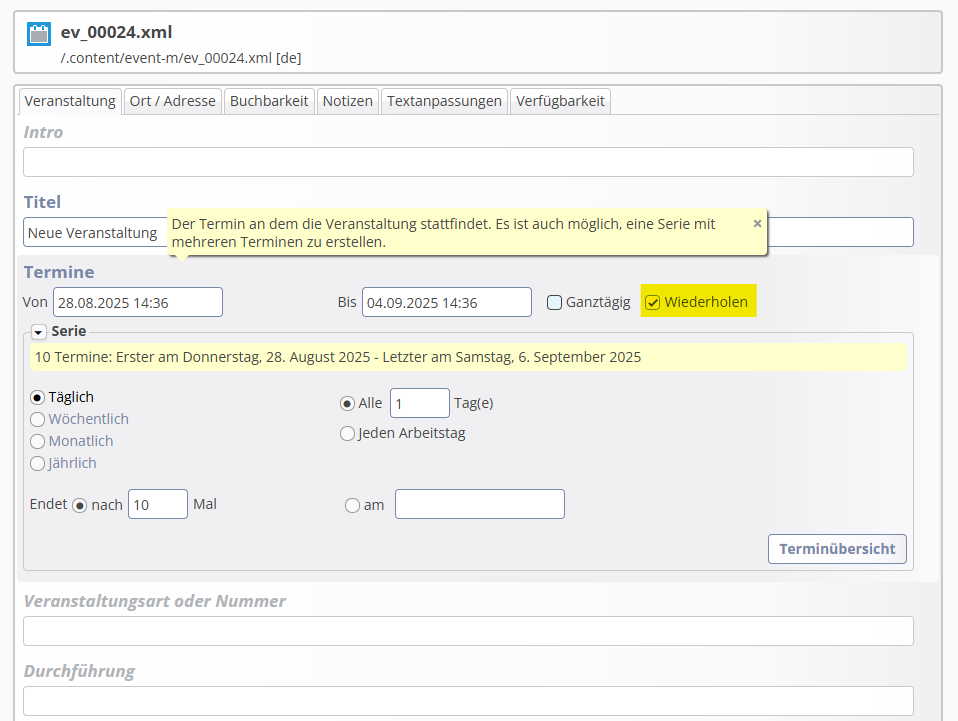Collapse the Serie section arrow
The width and height of the screenshot is (958, 721).
point(38,332)
